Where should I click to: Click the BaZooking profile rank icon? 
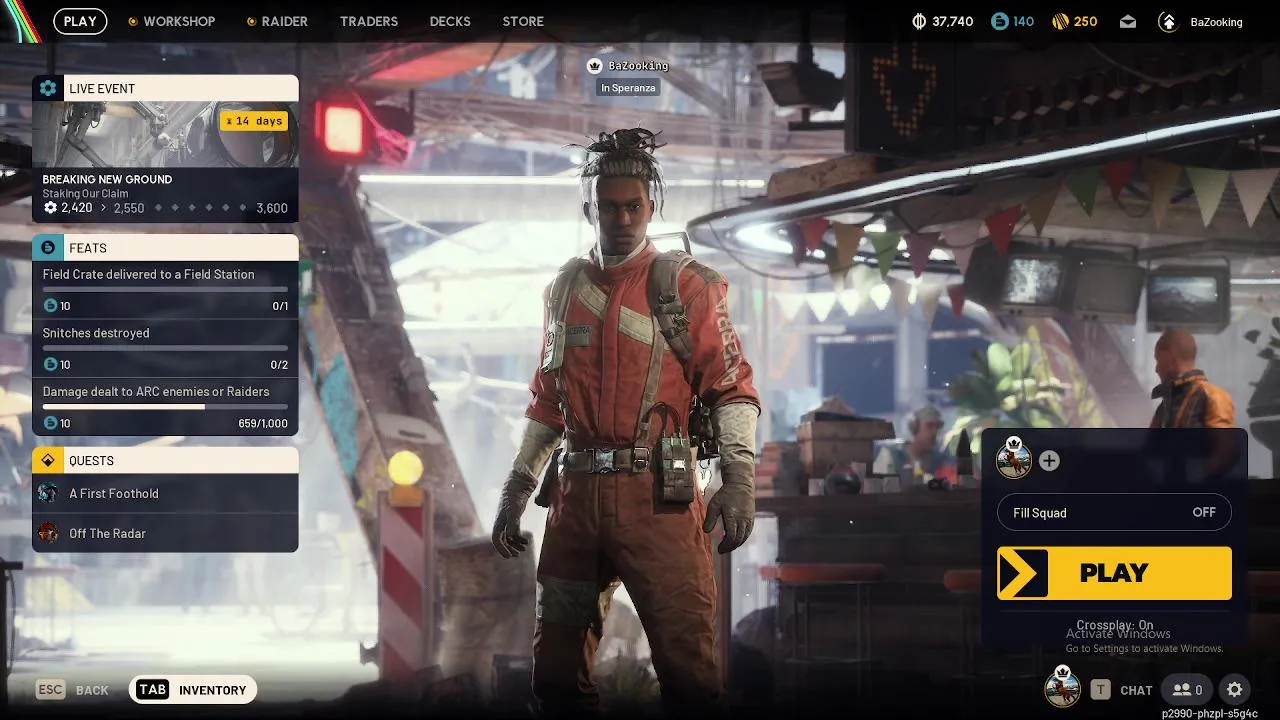[x=1167, y=21]
